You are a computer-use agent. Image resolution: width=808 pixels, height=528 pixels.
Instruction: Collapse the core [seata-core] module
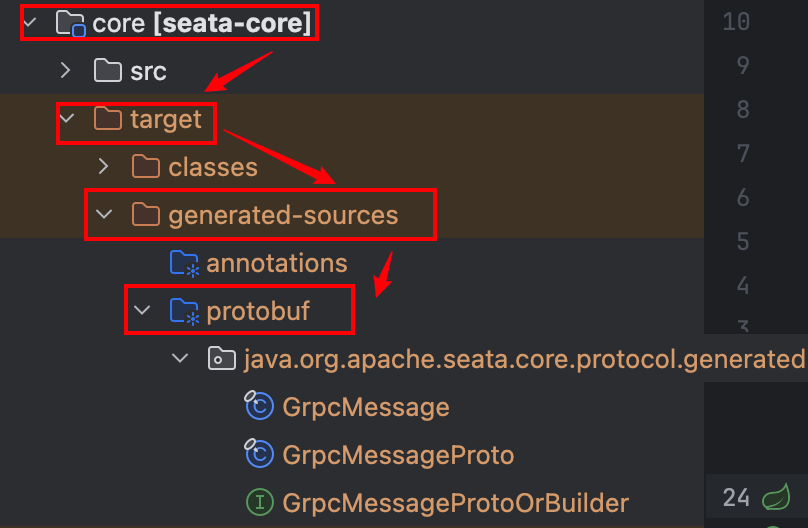[27, 23]
